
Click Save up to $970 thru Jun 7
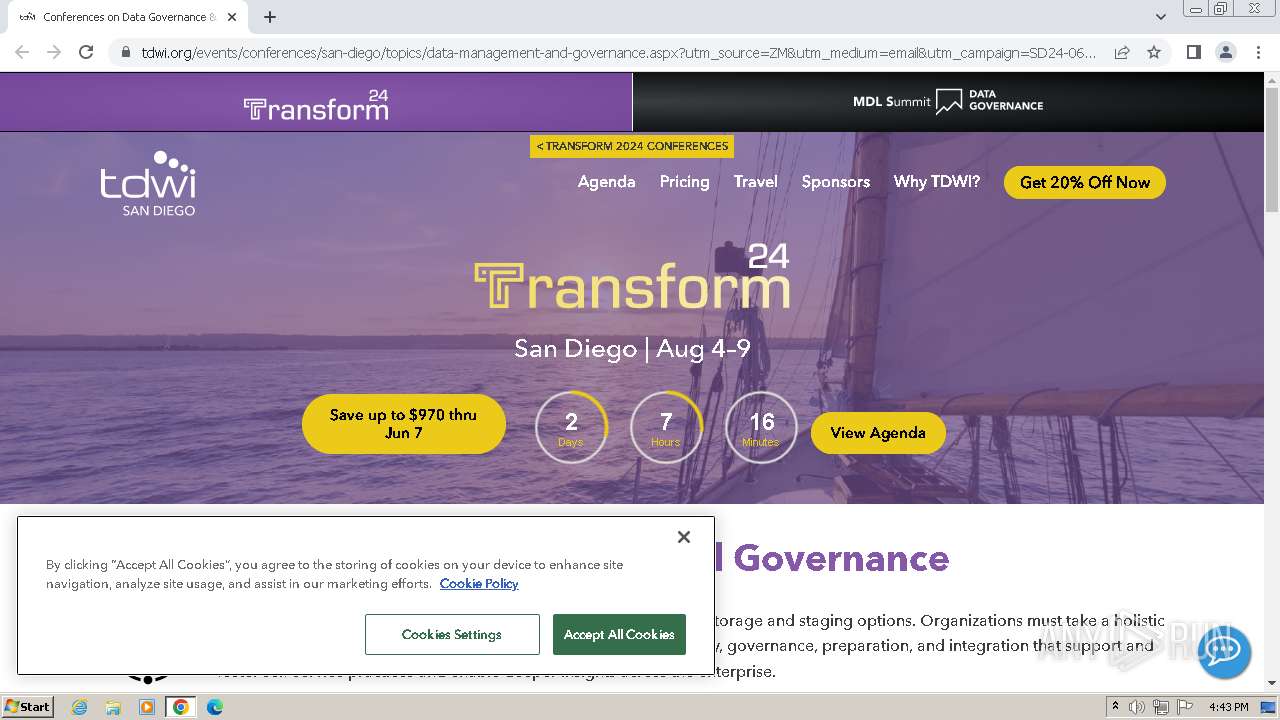(x=404, y=424)
